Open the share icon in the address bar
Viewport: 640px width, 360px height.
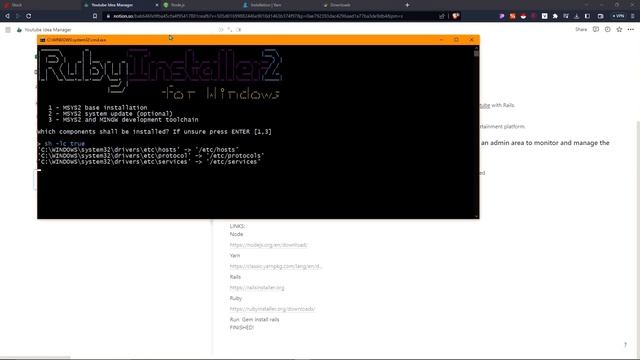[x=442, y=16]
